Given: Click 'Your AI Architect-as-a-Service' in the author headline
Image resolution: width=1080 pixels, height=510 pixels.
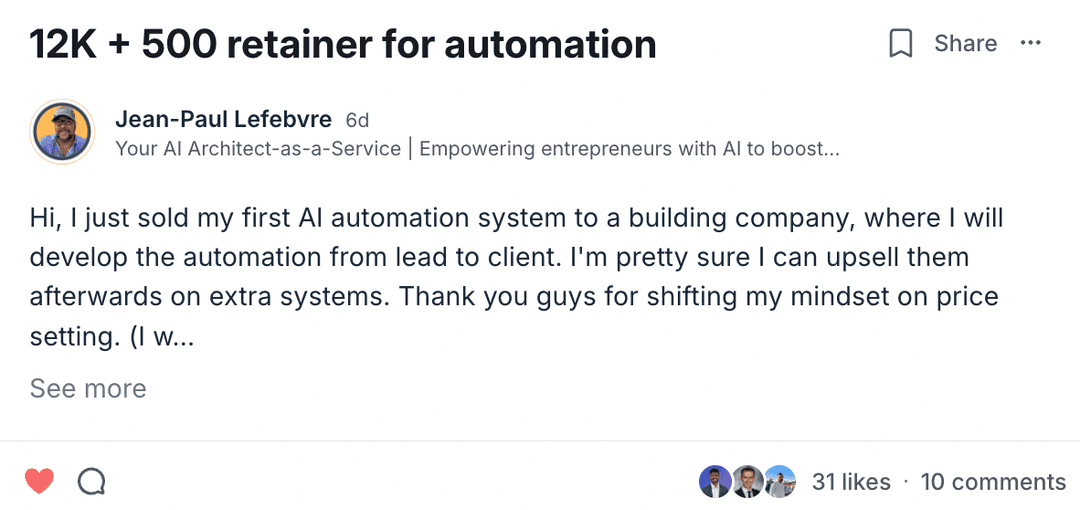Looking at the screenshot, I should click(x=258, y=149).
